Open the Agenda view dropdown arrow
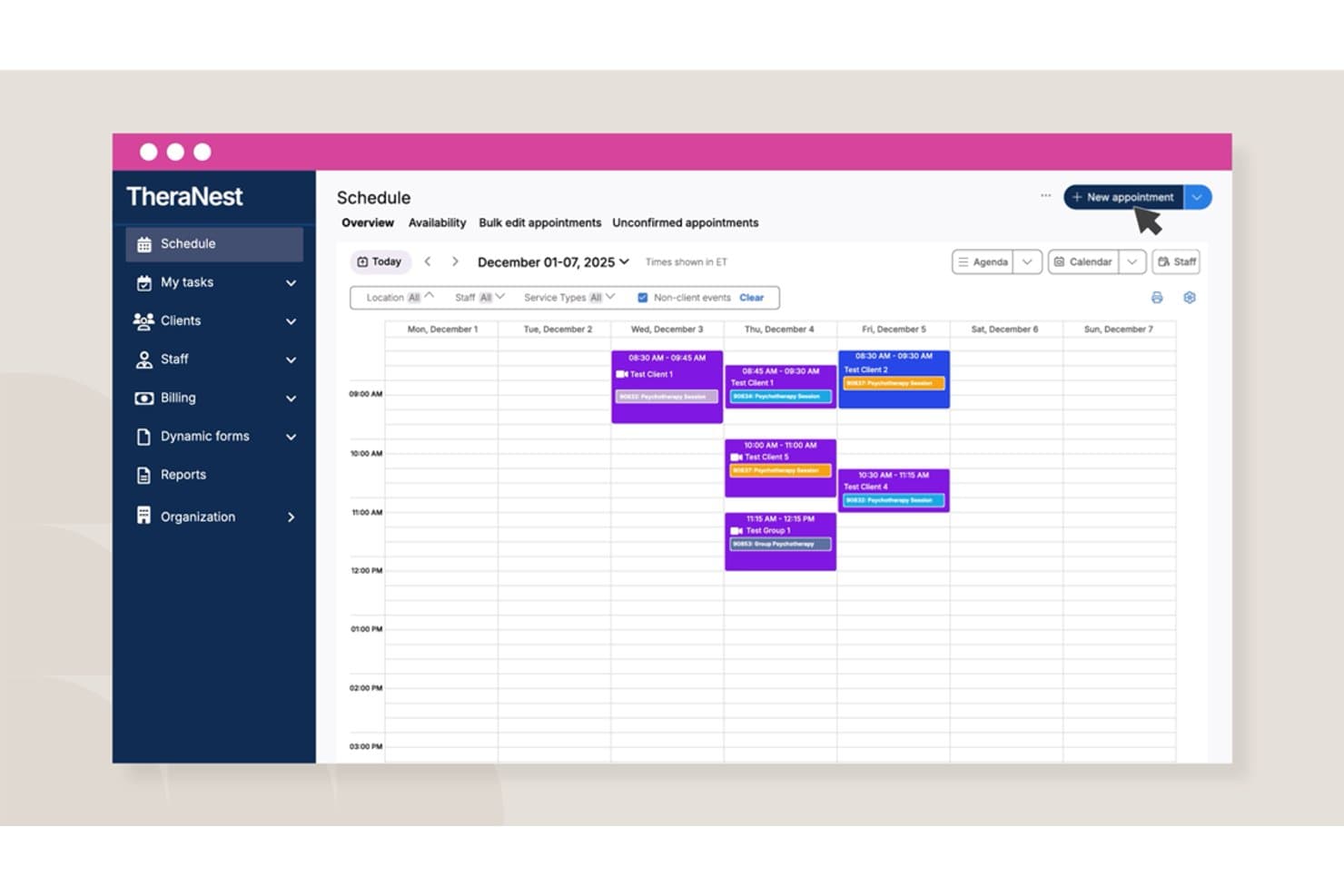The height and width of the screenshot is (896, 1344). tap(1027, 262)
